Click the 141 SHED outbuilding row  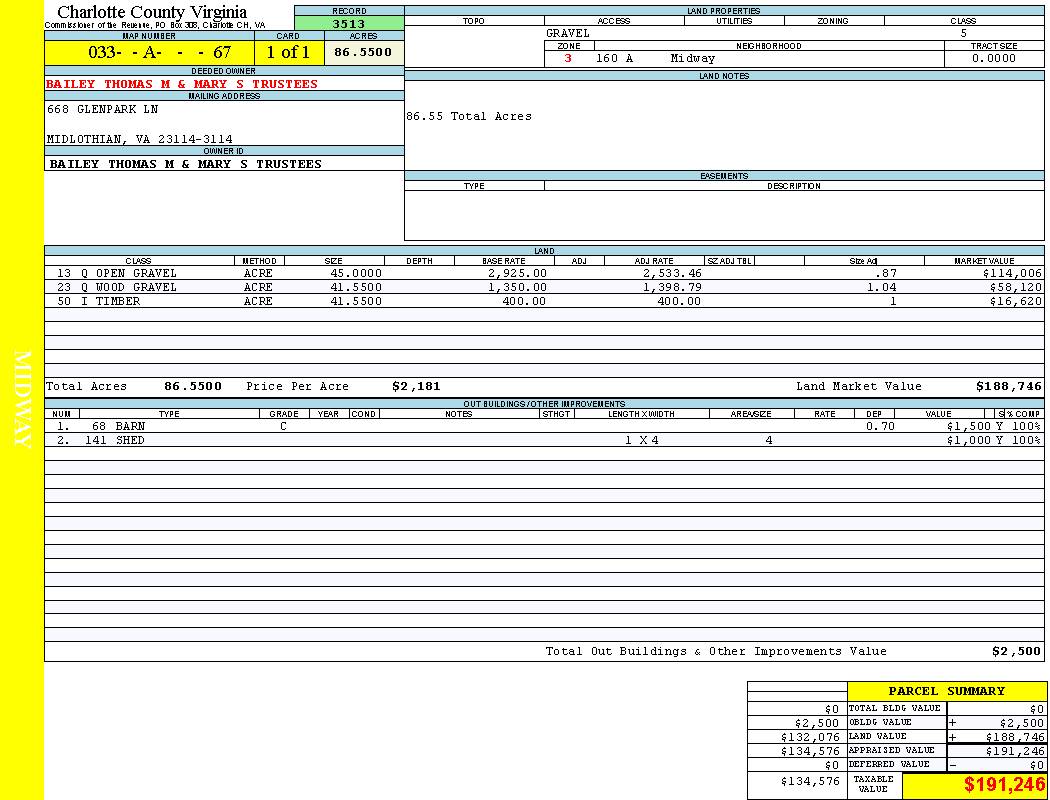tap(114, 440)
